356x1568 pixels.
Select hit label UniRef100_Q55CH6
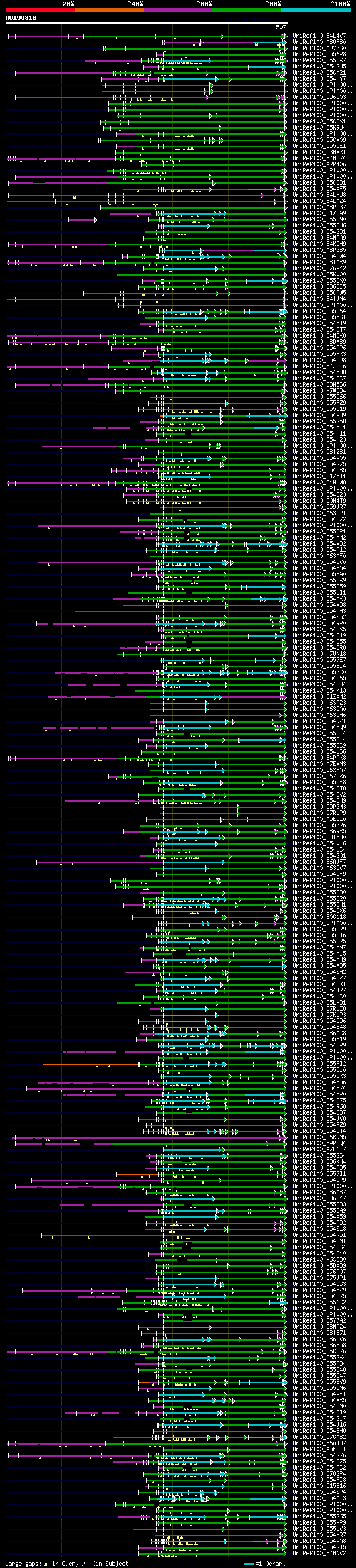319,225
